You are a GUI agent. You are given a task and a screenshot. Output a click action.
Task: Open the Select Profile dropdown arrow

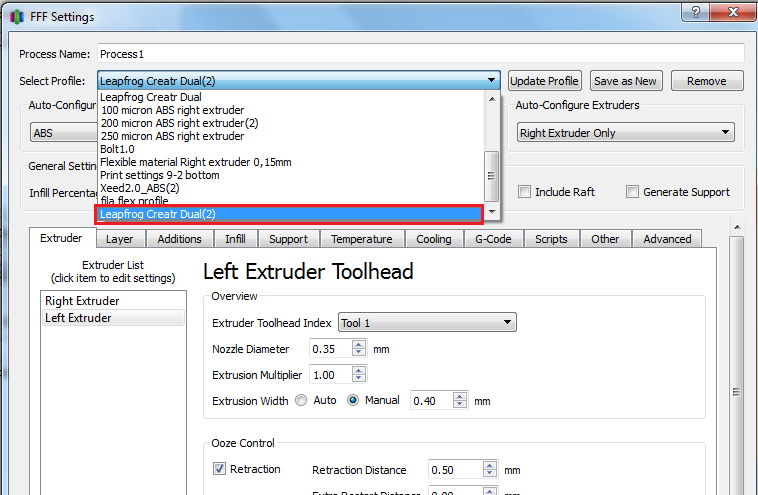(491, 80)
